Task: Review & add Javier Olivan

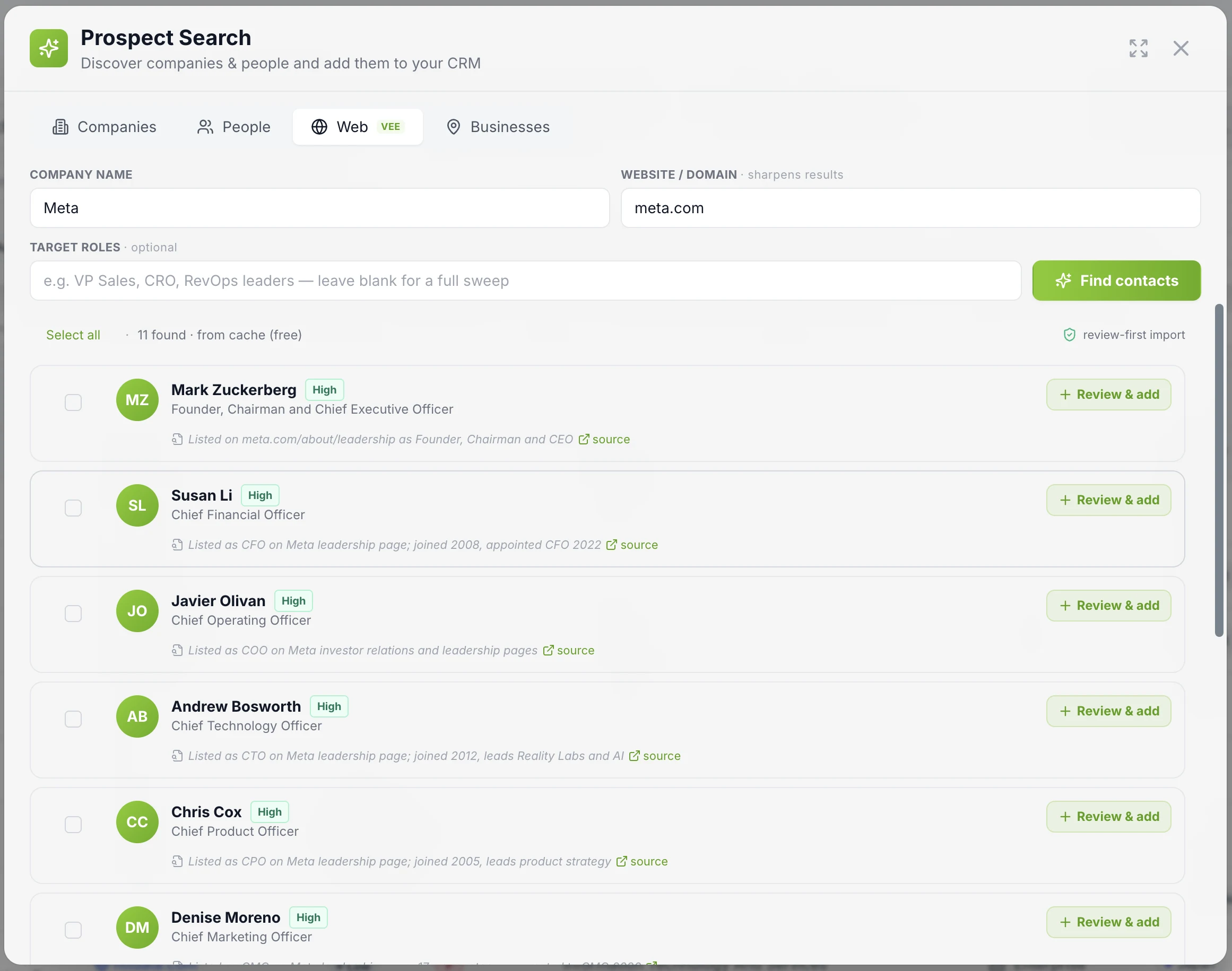Action: tap(1108, 606)
